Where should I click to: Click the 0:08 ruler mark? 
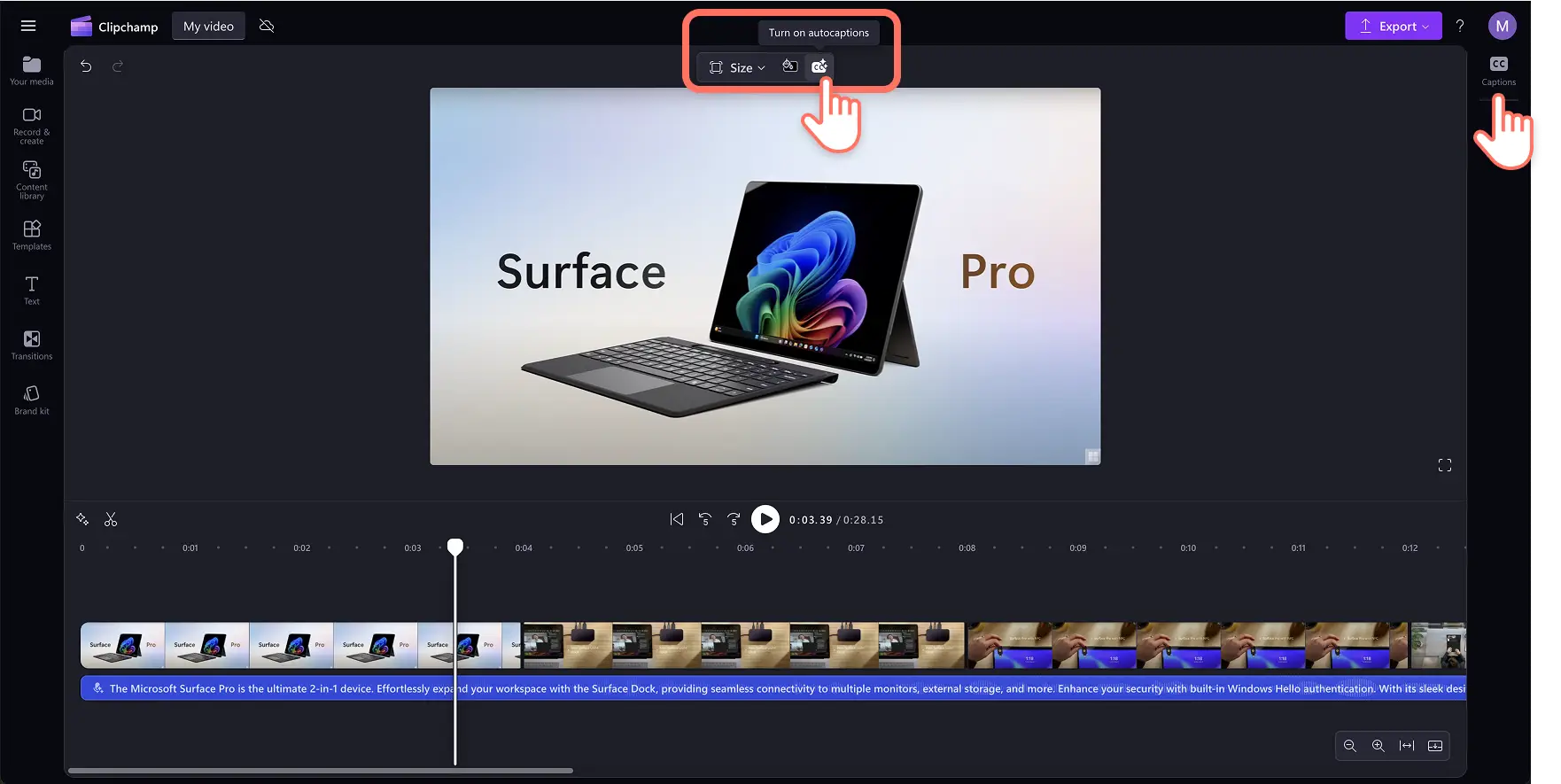point(967,548)
